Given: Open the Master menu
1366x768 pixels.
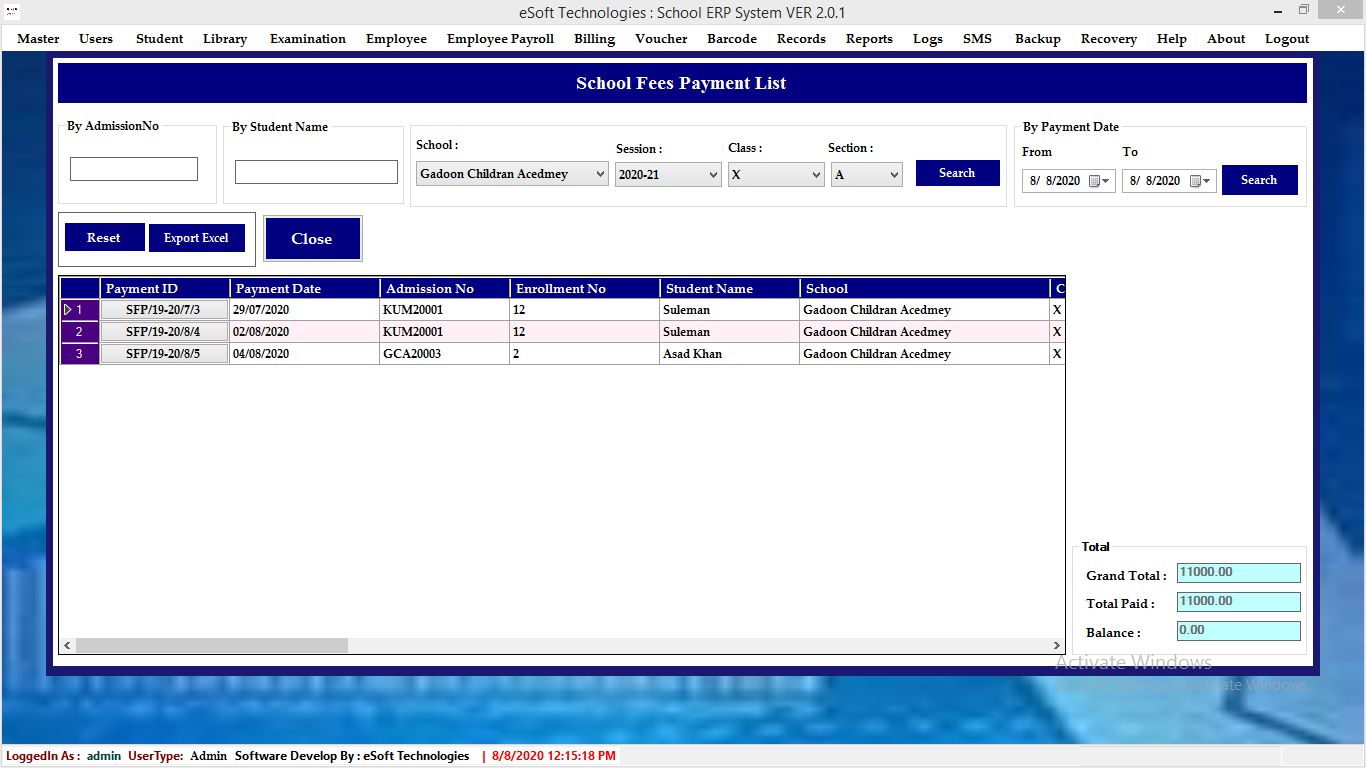Looking at the screenshot, I should (38, 39).
